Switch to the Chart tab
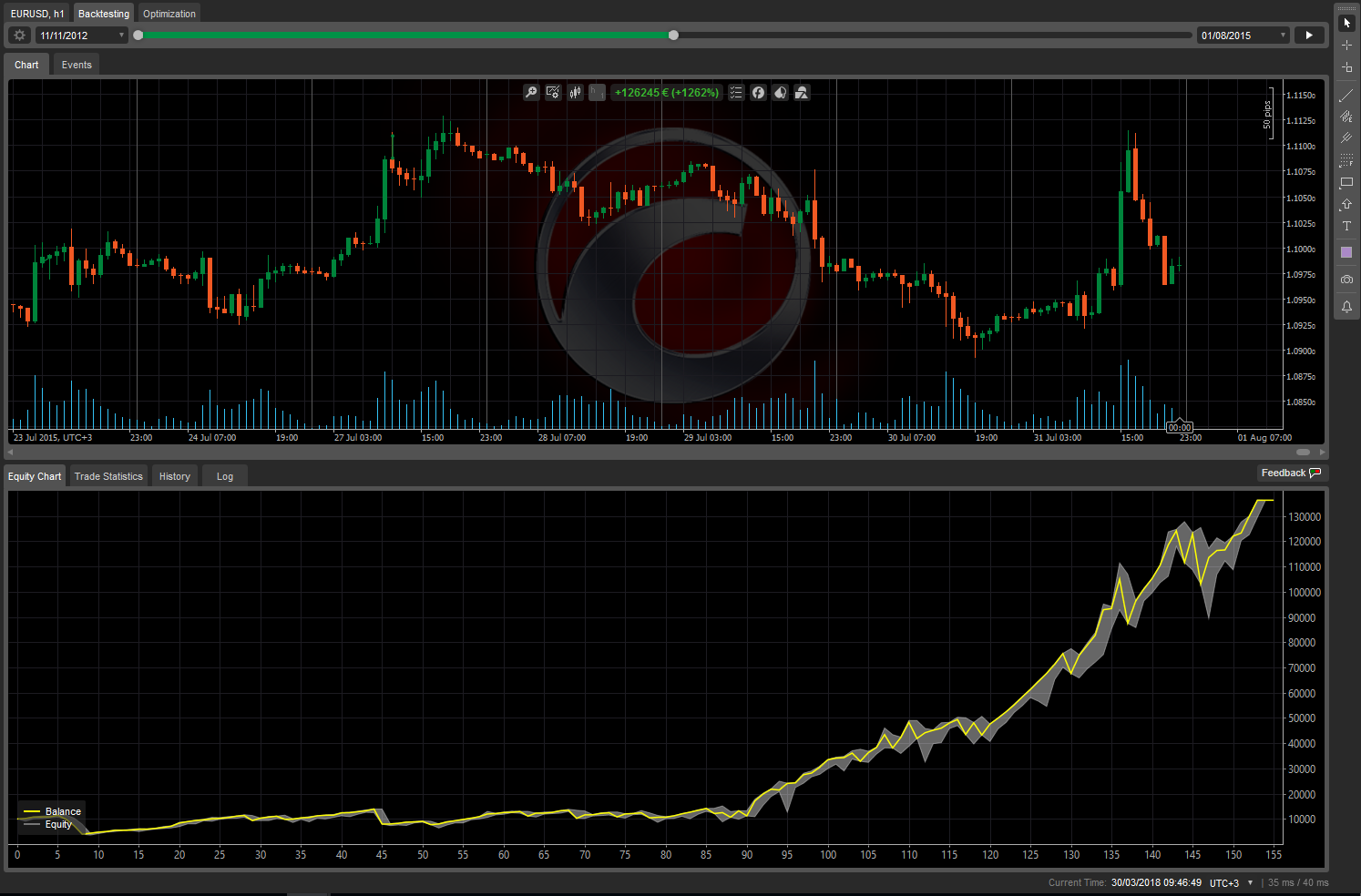 [26, 65]
